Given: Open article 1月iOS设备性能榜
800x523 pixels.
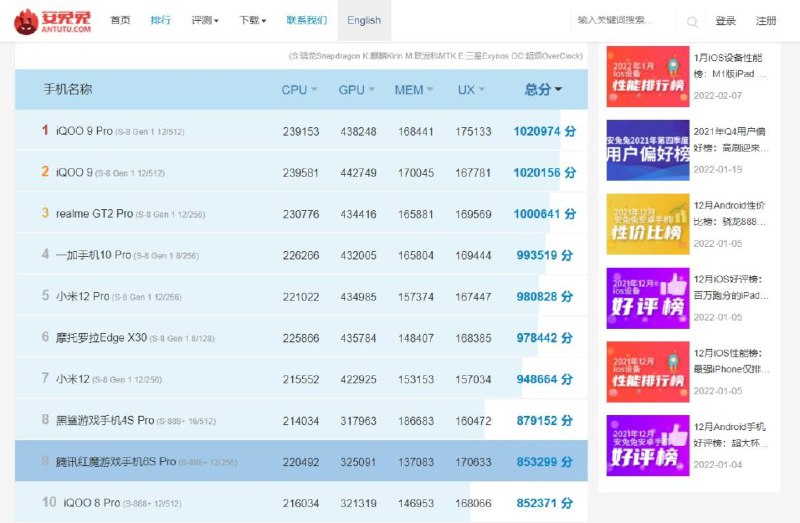Looking at the screenshot, I should coord(730,66).
